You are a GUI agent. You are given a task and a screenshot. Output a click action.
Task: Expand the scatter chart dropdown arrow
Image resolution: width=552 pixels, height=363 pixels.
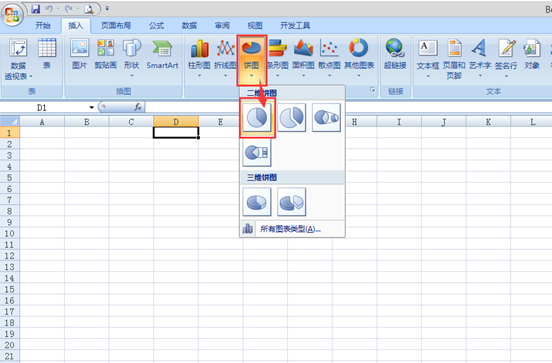point(330,75)
